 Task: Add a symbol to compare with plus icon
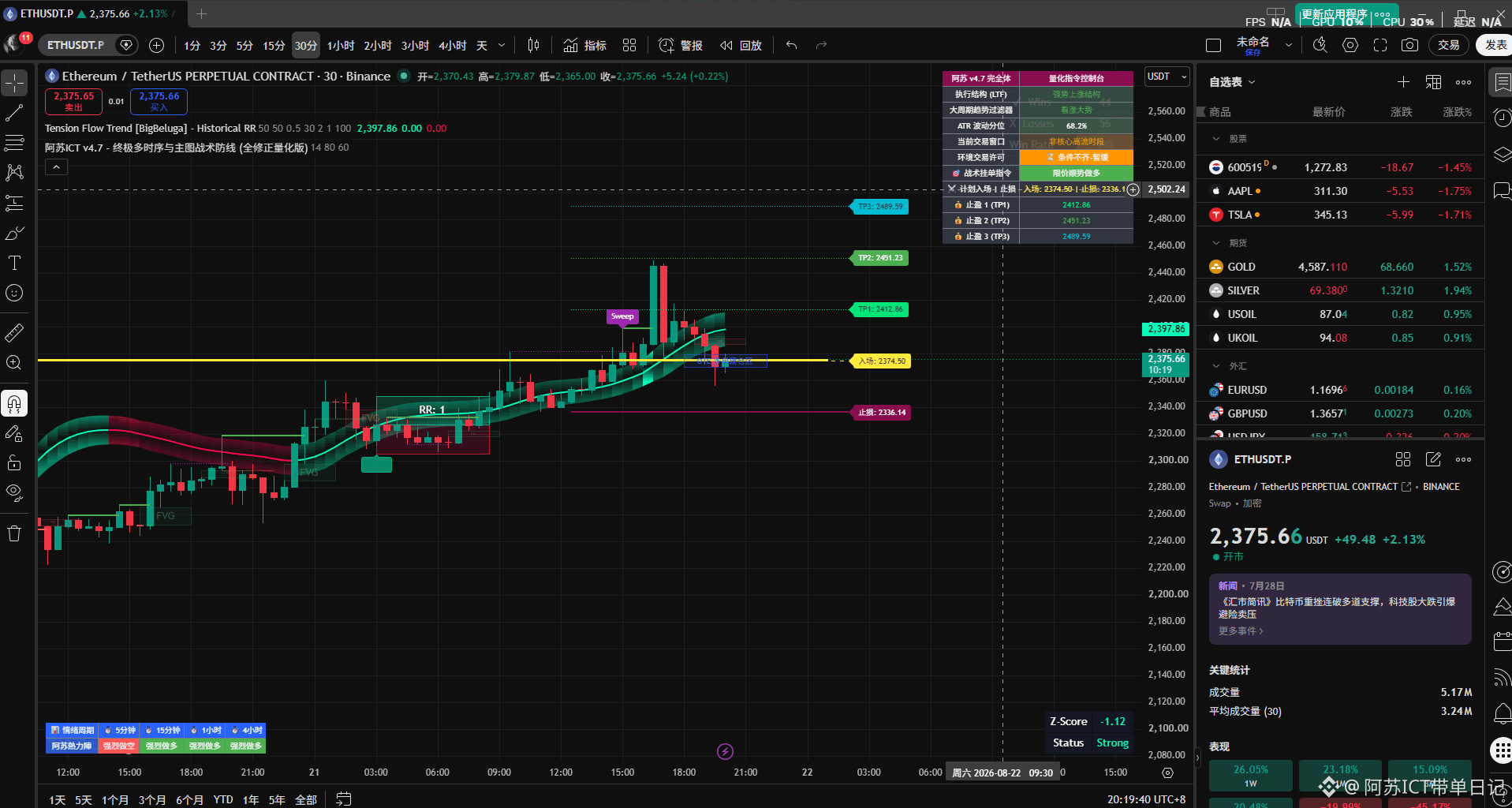pos(156,45)
